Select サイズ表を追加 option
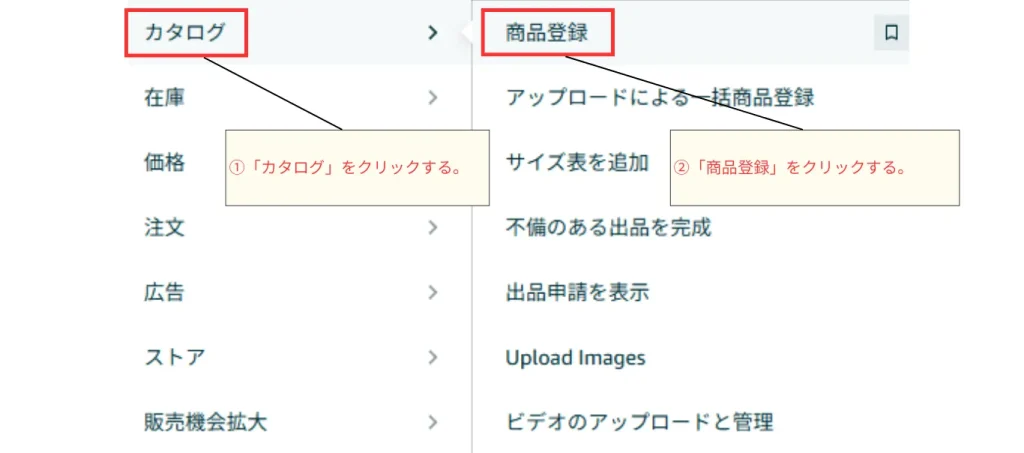The width and height of the screenshot is (1024, 453). point(577,162)
